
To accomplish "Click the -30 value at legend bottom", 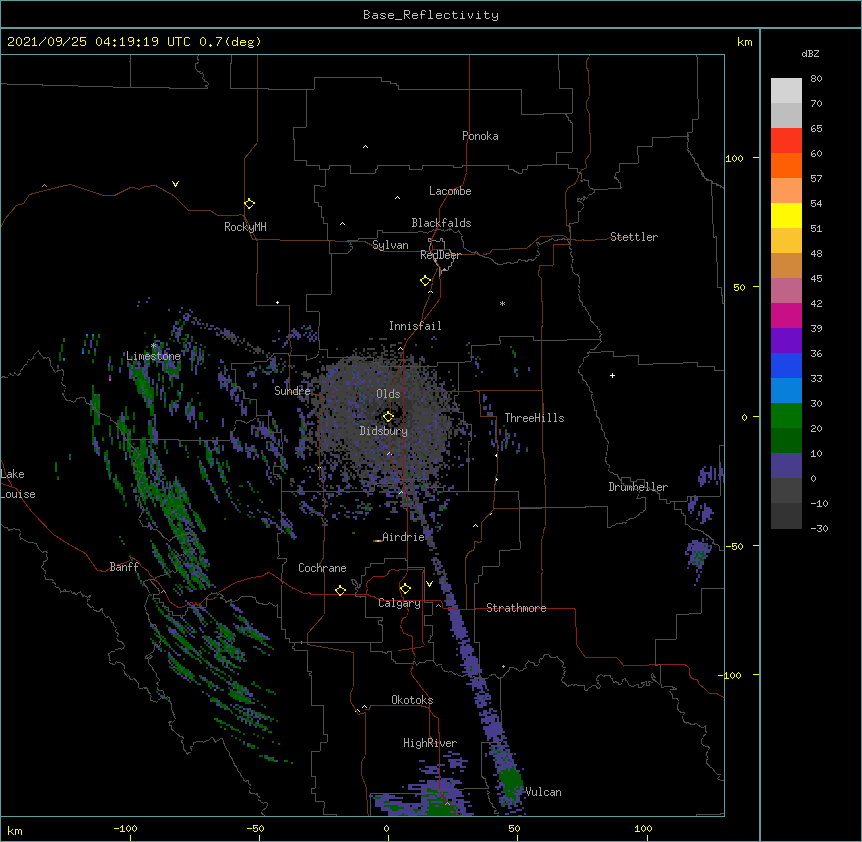I will 819,529.
